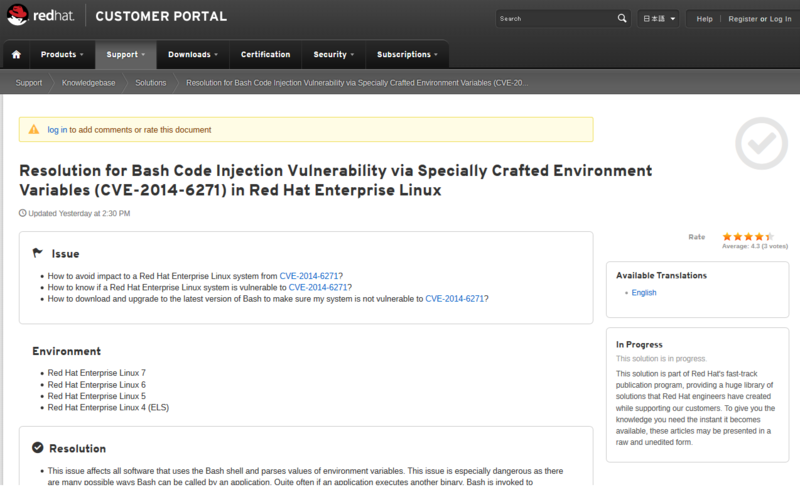The image size is (800, 492).
Task: Open CVE-2014-6271 link in second Issue bullet
Action: point(318,287)
